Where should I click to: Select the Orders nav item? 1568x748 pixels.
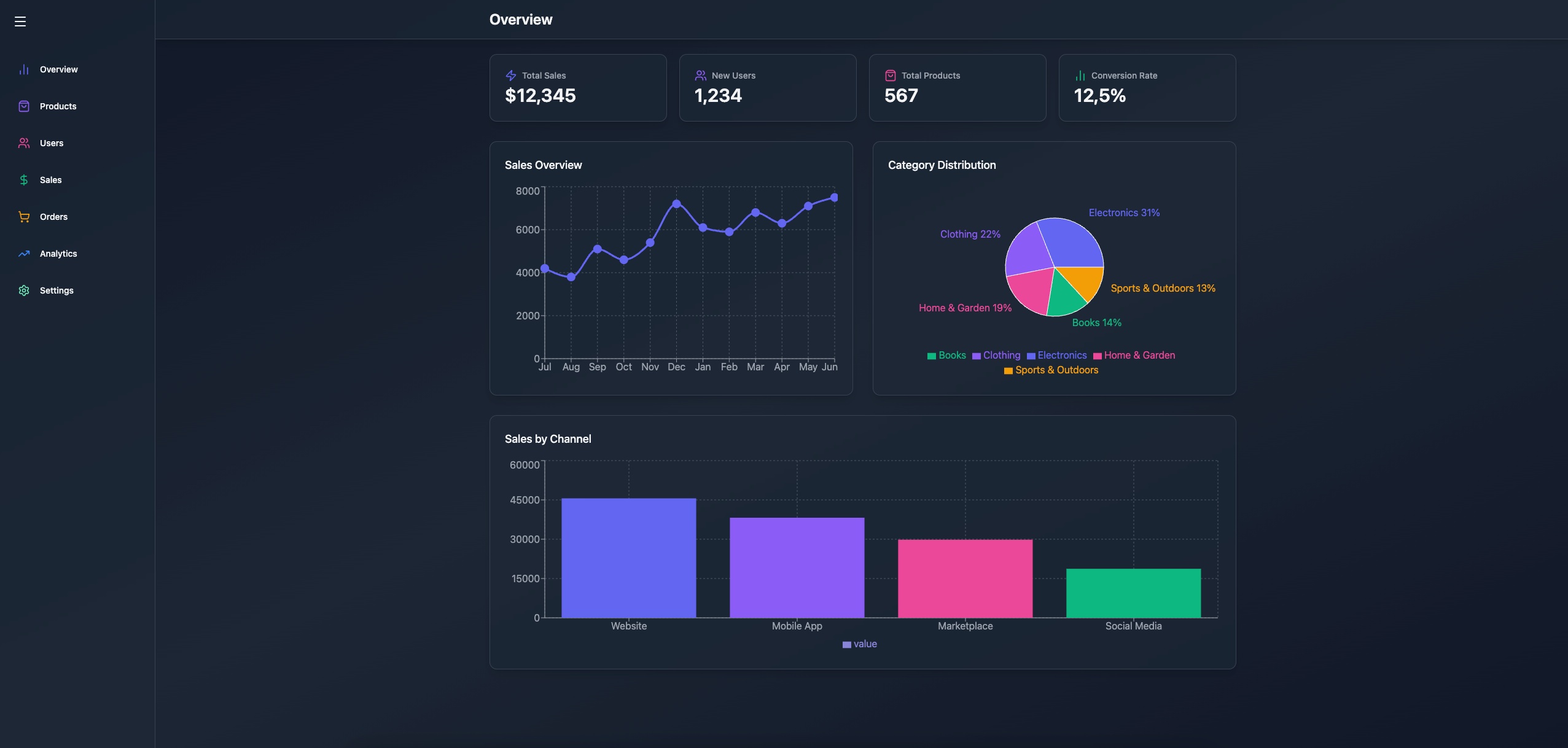pos(53,216)
